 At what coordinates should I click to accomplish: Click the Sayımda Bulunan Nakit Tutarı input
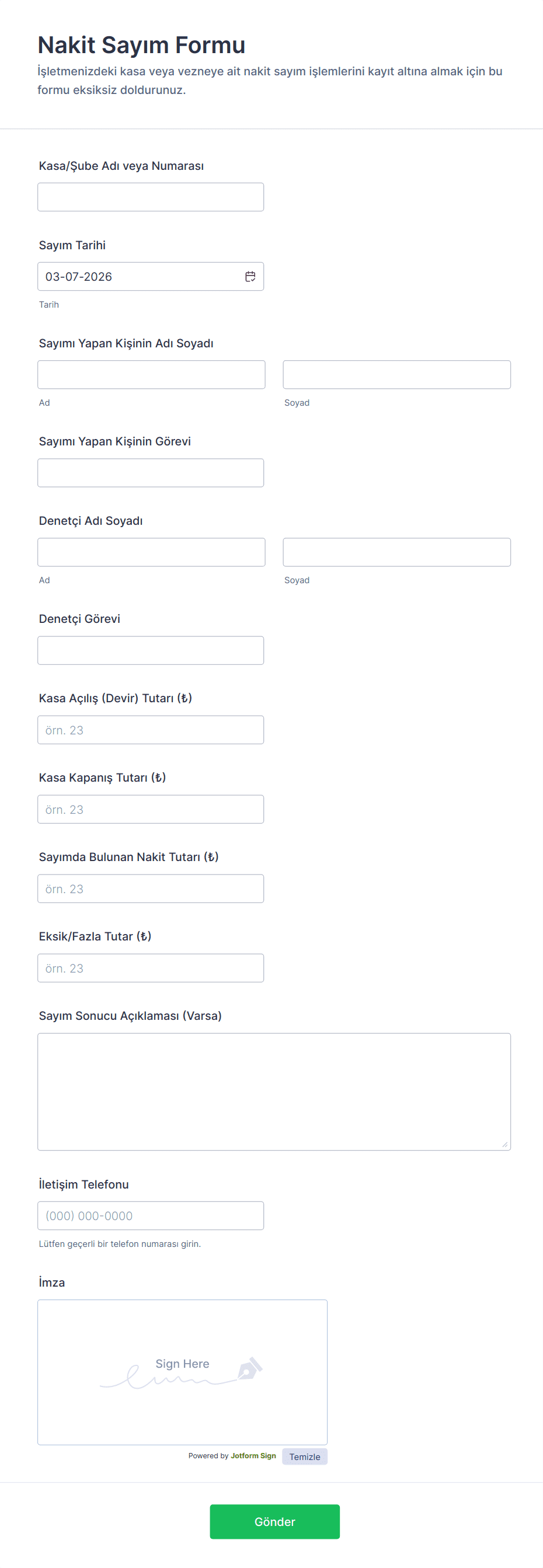coord(151,888)
